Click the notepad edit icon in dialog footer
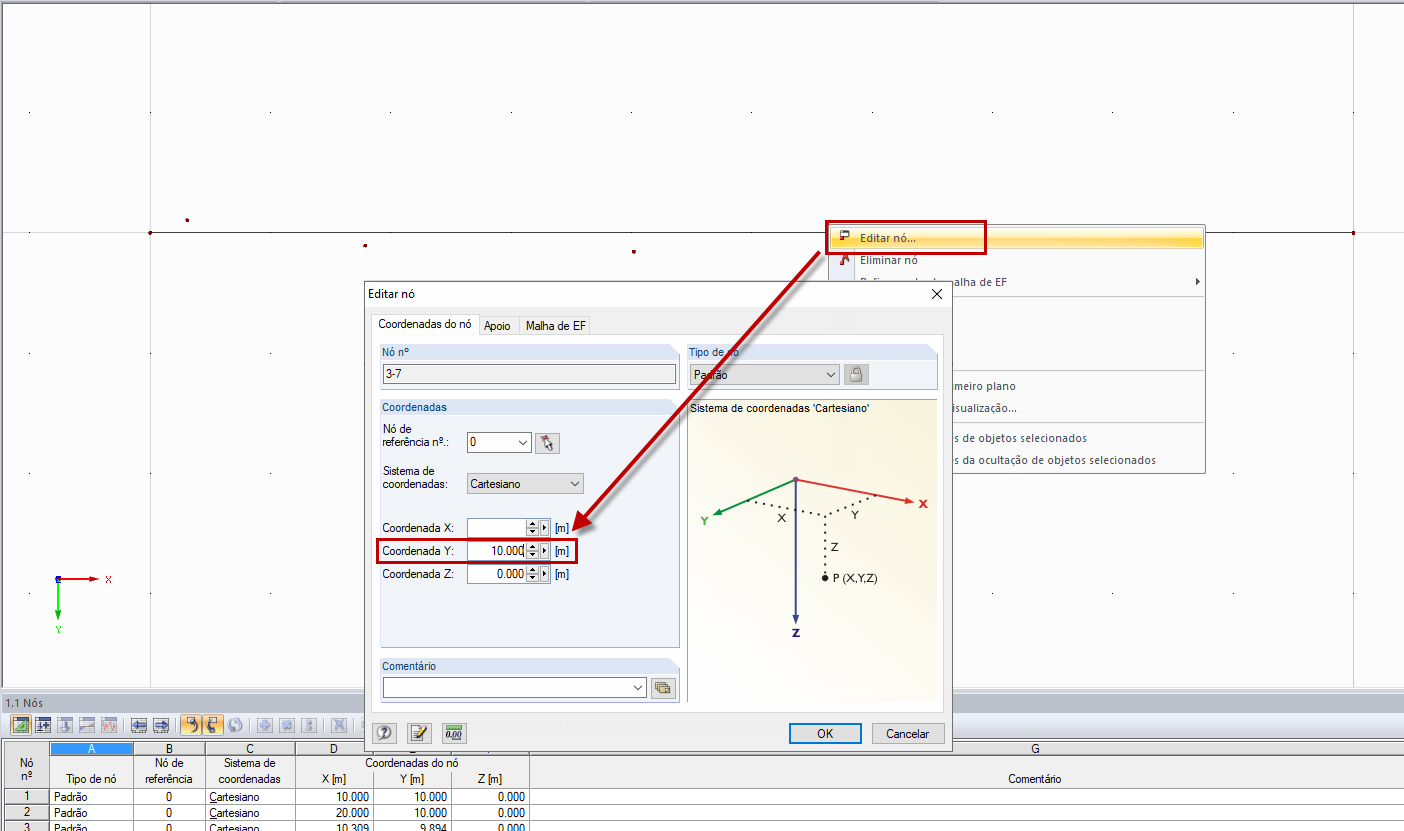This screenshot has height=831, width=1404. tap(419, 733)
